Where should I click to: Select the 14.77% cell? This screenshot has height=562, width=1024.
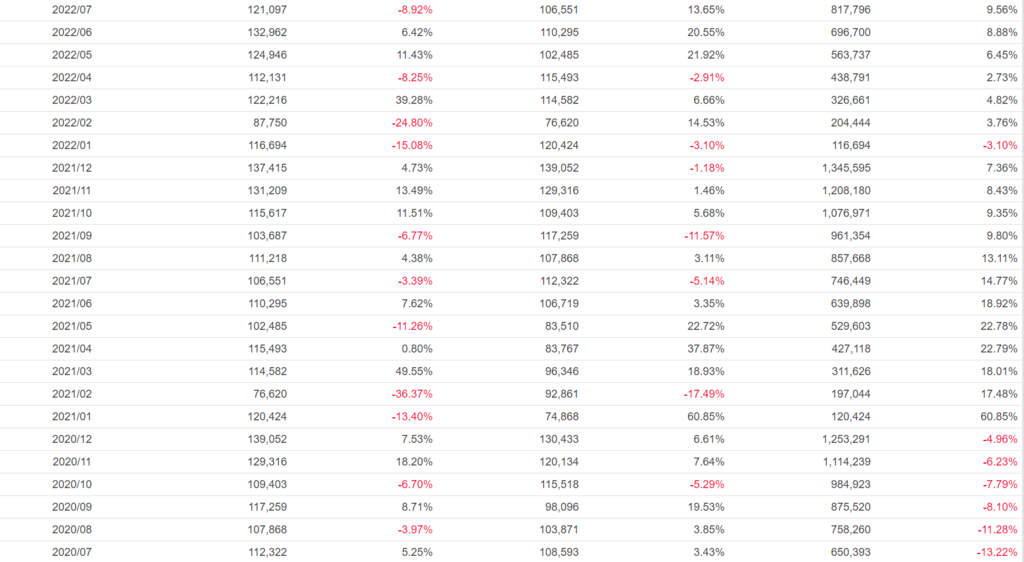(x=999, y=281)
